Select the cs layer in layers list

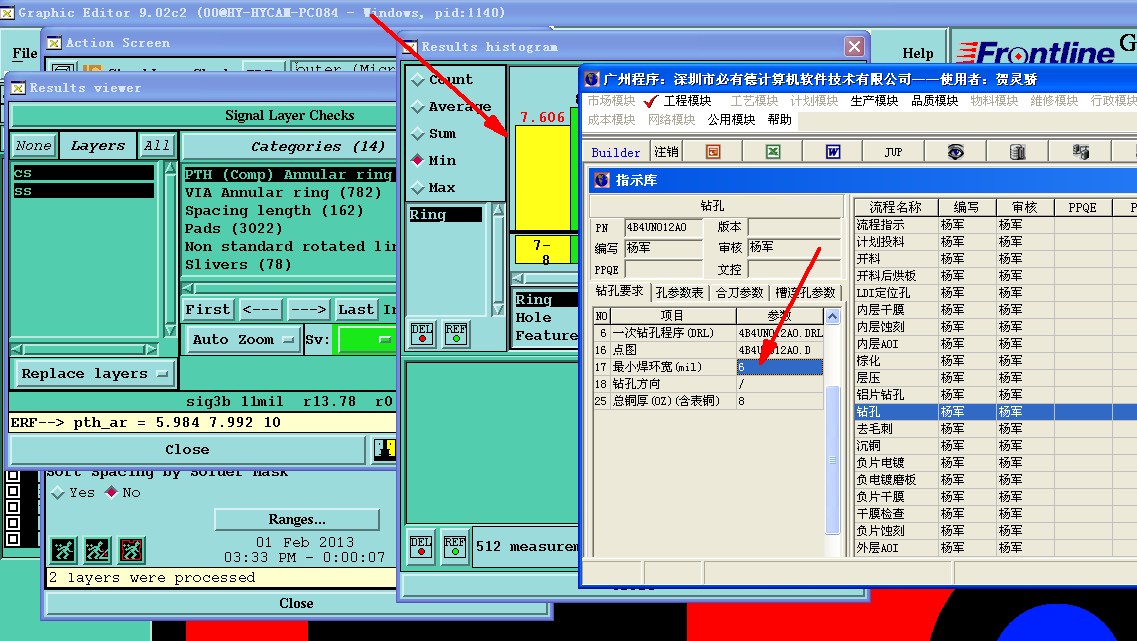pos(83,173)
